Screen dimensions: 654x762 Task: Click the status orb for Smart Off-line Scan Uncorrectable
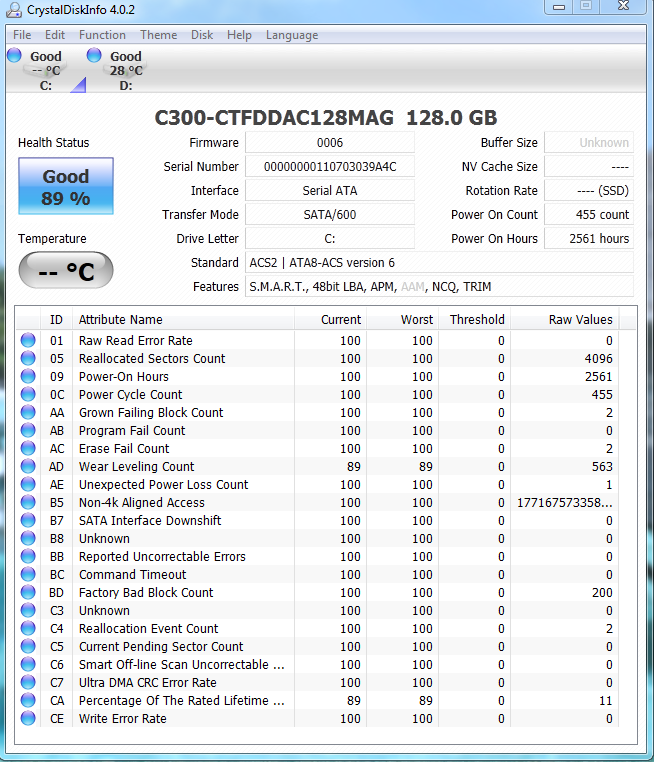tap(28, 664)
